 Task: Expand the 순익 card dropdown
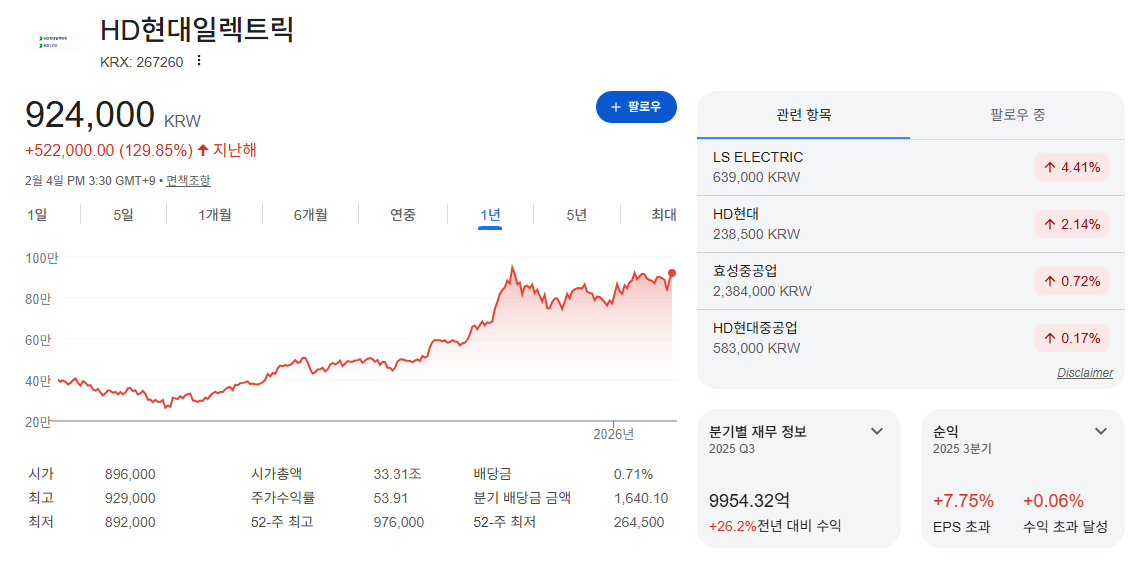[x=1100, y=432]
